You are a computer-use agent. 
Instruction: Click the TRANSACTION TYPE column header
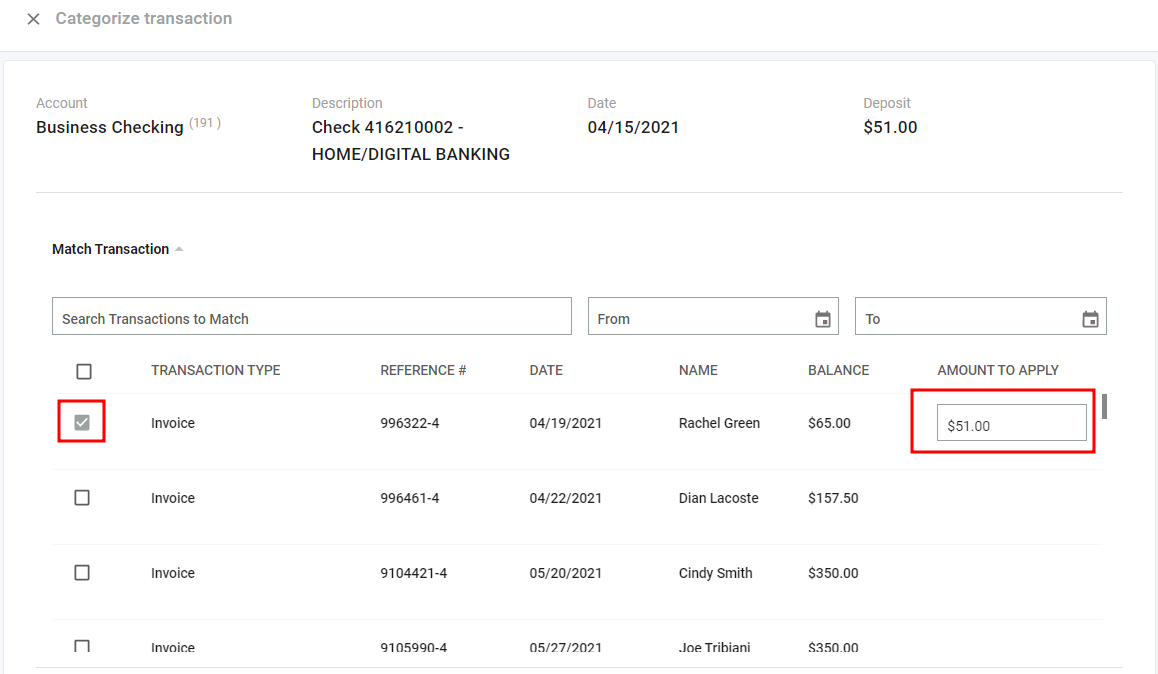215,370
